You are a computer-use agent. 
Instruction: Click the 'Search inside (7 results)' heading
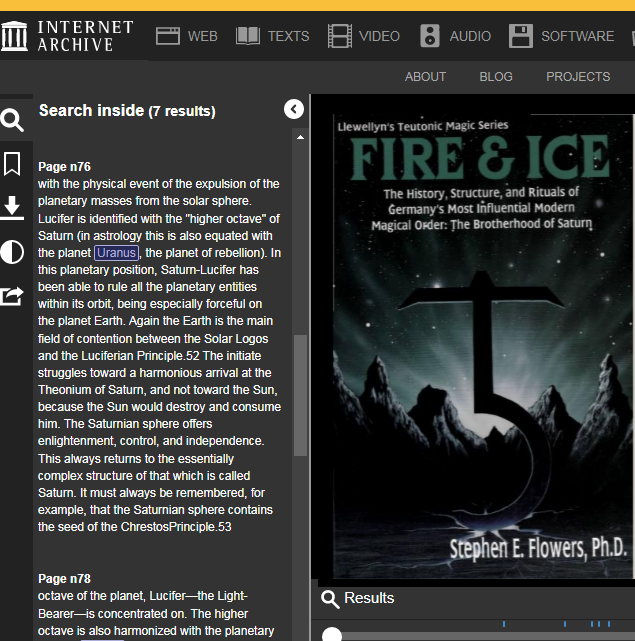coord(127,110)
